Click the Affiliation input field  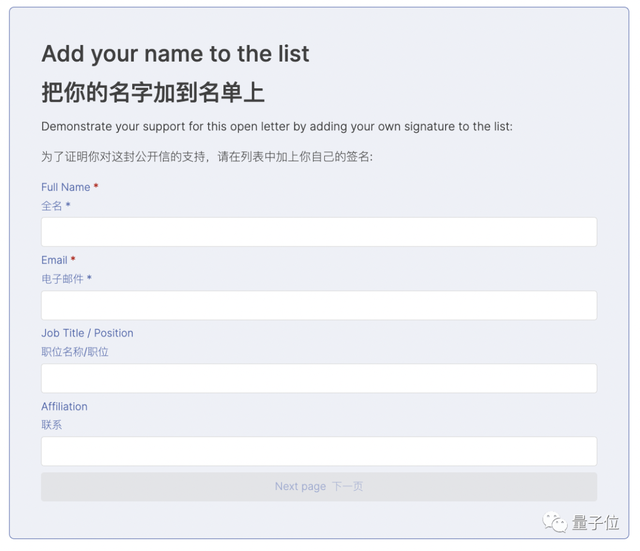pos(319,451)
